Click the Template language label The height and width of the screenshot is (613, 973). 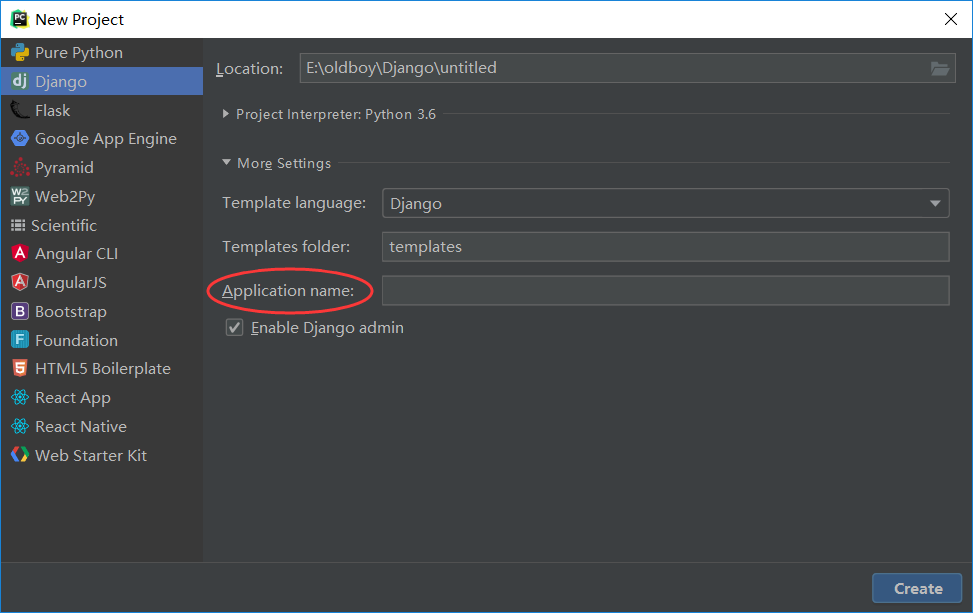click(294, 204)
